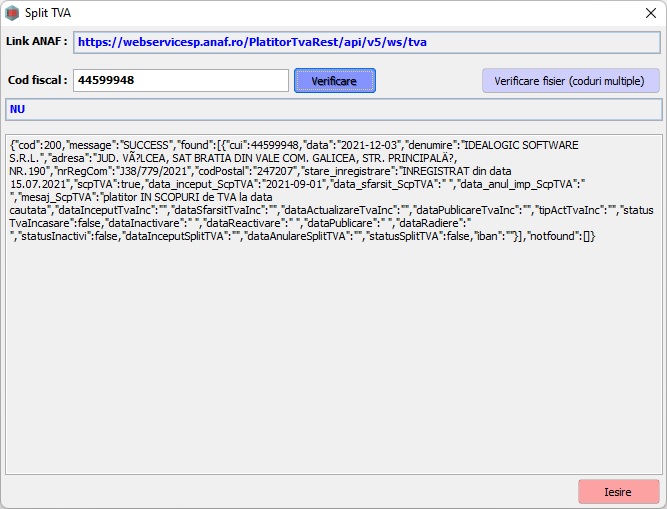Screen dimensions: 667x509
Task: Click the date 2021-12-03 in the response
Action: (341, 146)
